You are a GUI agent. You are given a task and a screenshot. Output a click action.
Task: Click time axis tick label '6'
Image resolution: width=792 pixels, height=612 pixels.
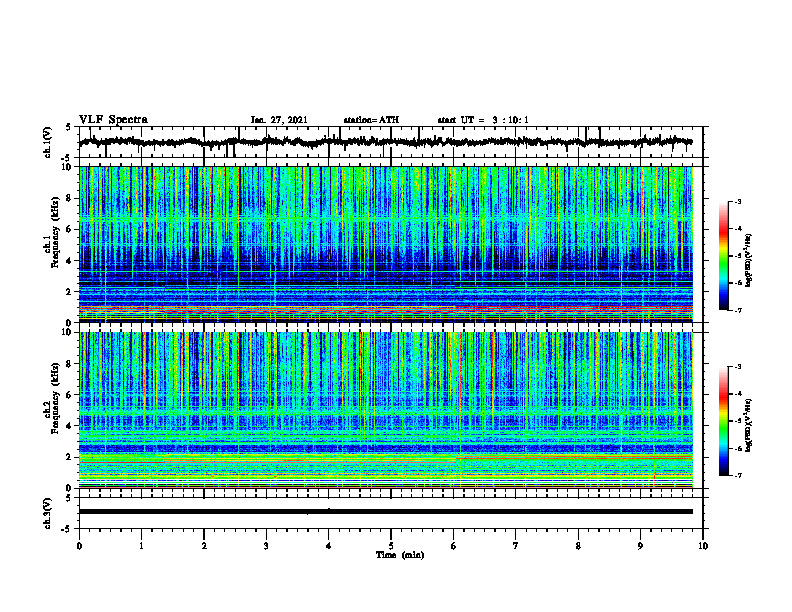tap(454, 546)
